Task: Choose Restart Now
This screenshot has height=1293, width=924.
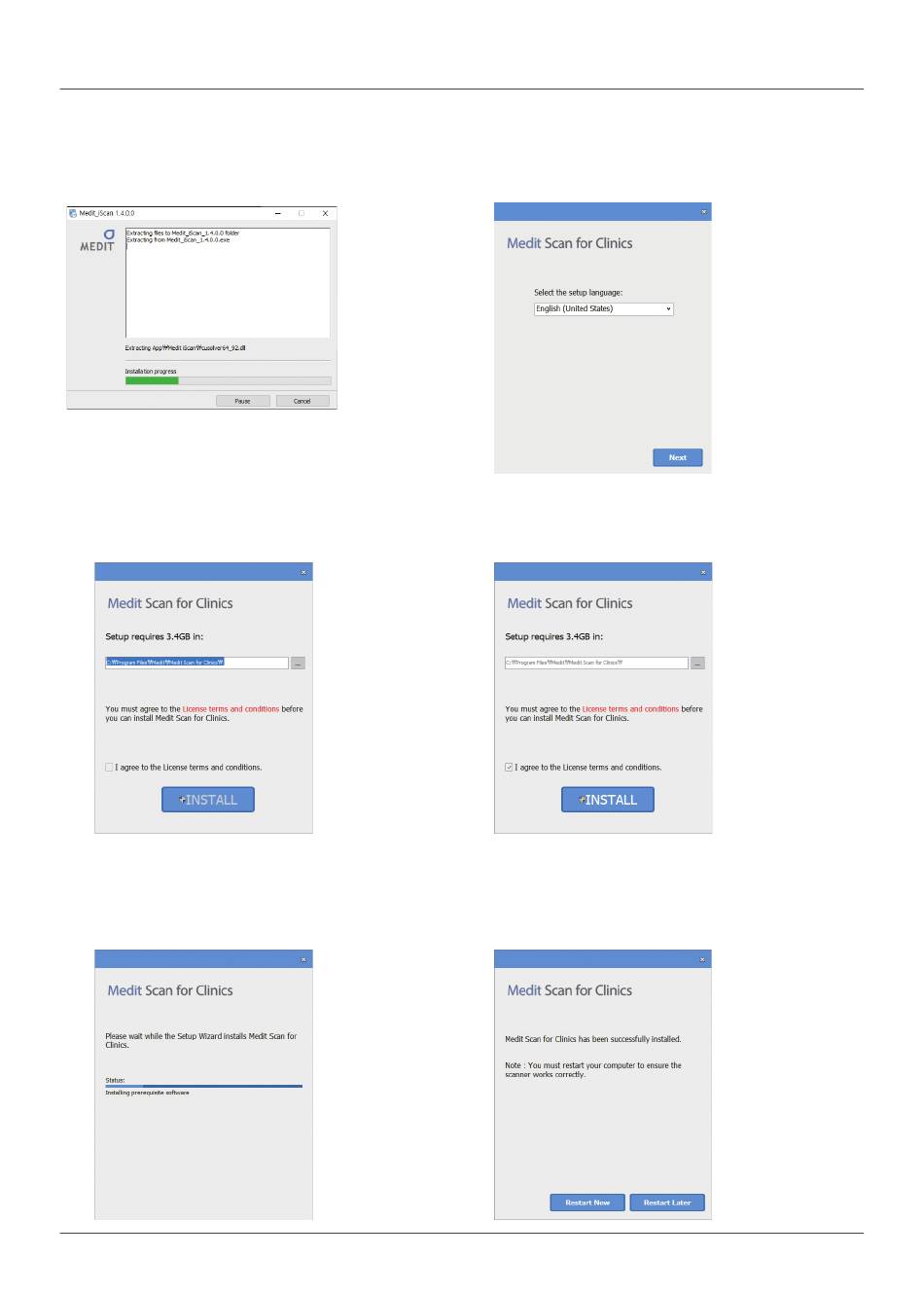Action: point(587,1203)
